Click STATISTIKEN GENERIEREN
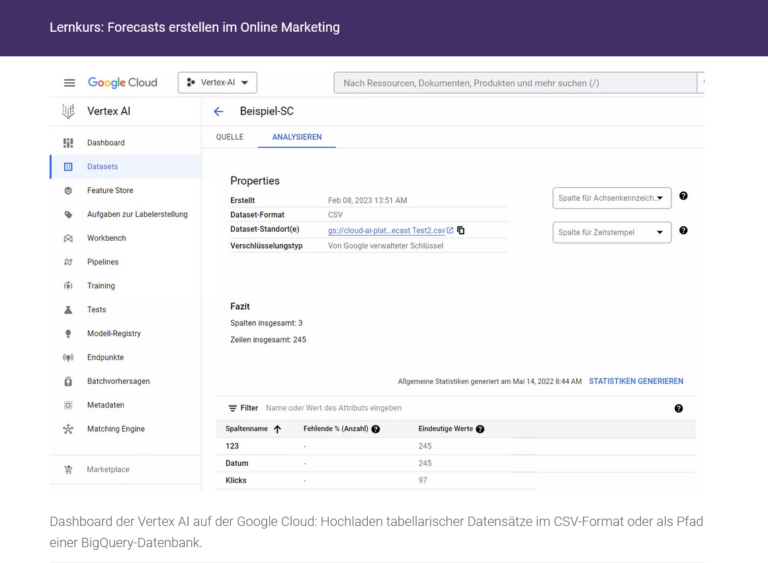 [636, 381]
